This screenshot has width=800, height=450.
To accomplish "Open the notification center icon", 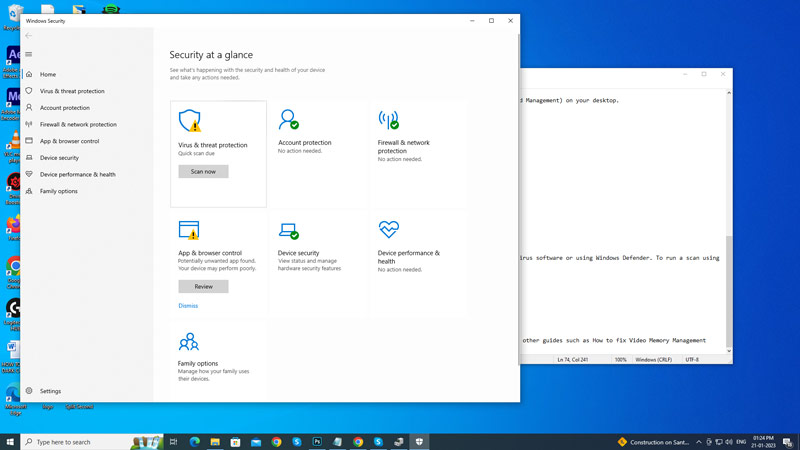I will [x=788, y=442].
